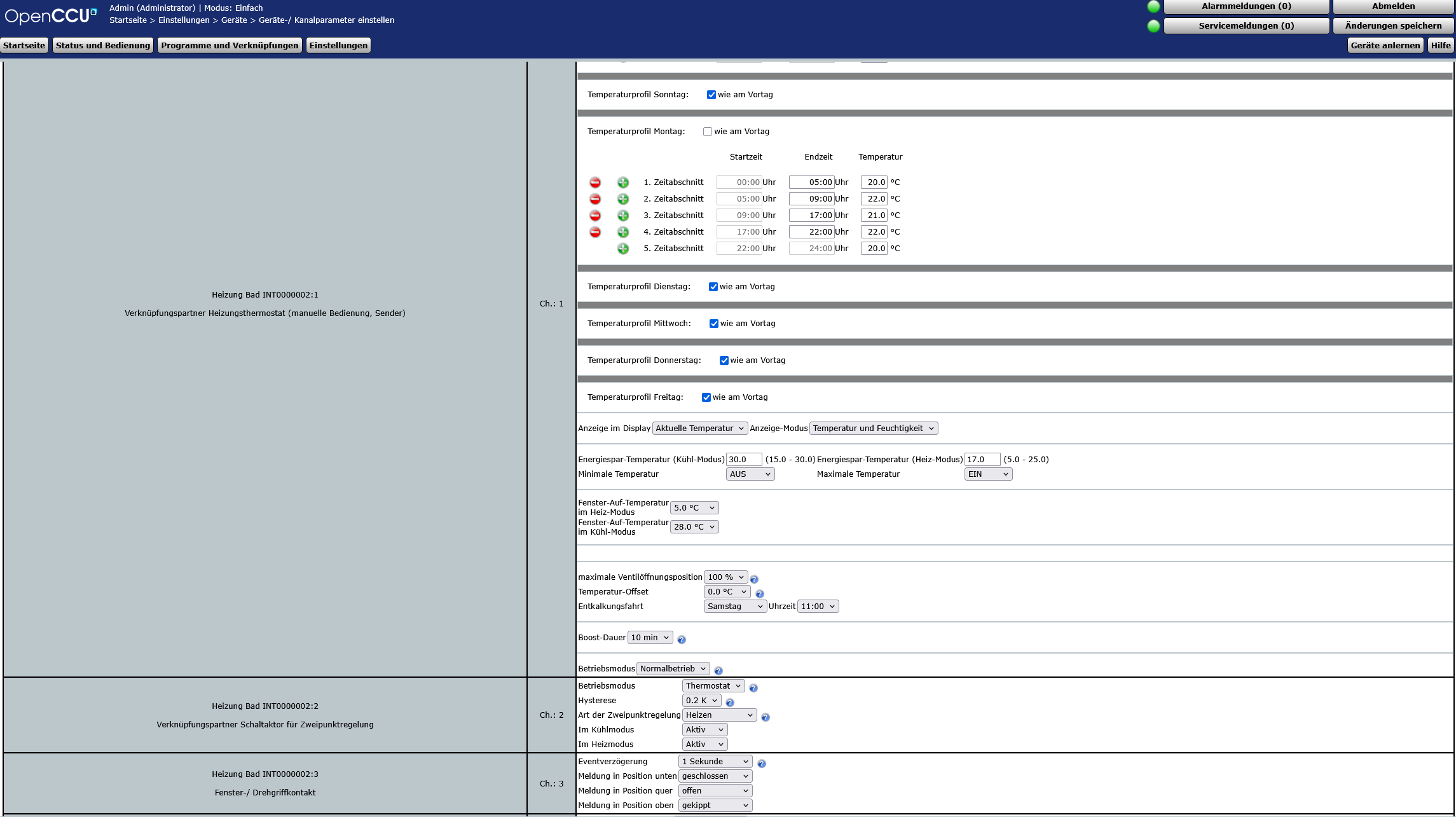Add time slot after 2. Zeitabschnitt with green plus
The height and width of the screenshot is (817, 1456).
(623, 199)
